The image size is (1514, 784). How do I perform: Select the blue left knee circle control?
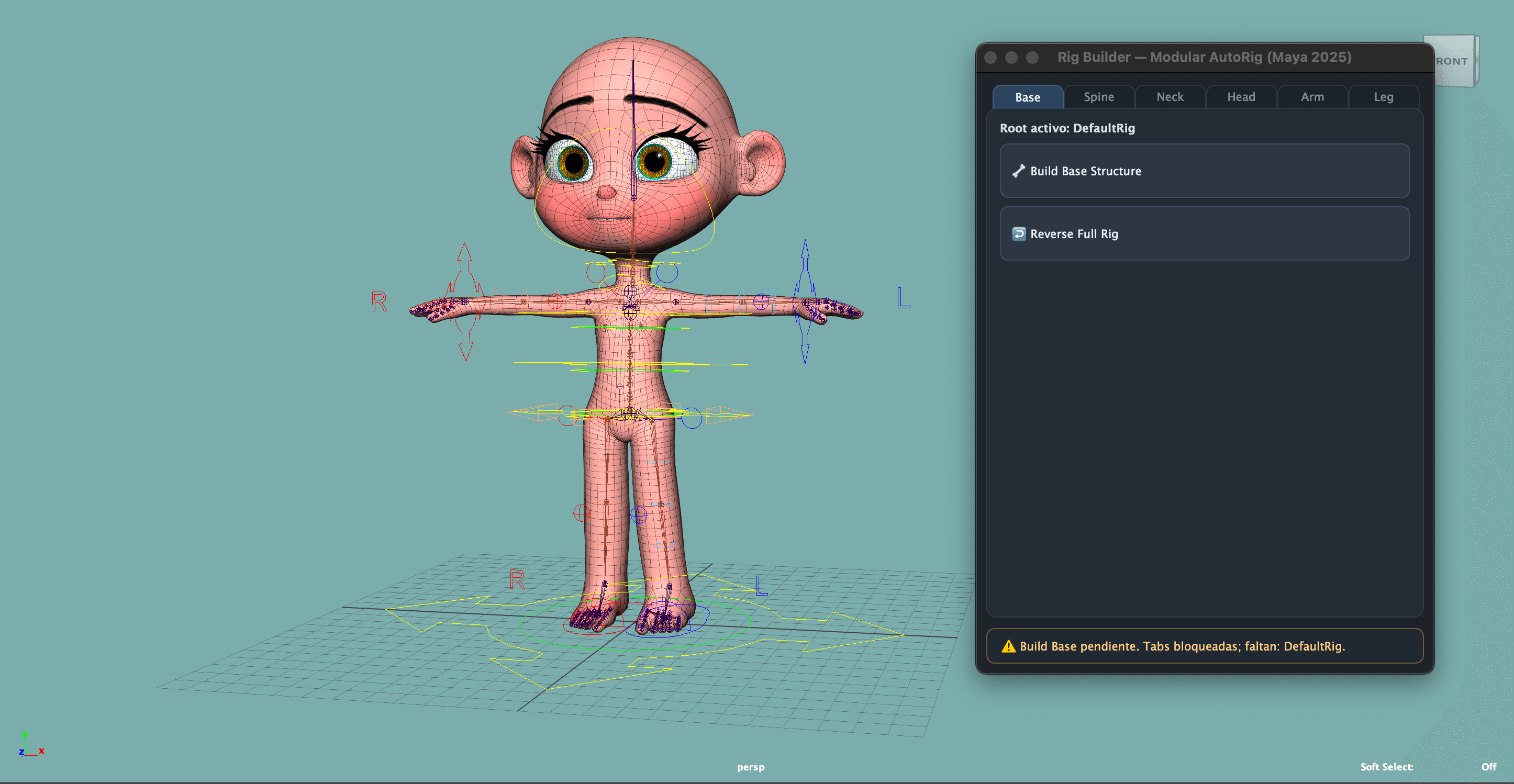639,516
